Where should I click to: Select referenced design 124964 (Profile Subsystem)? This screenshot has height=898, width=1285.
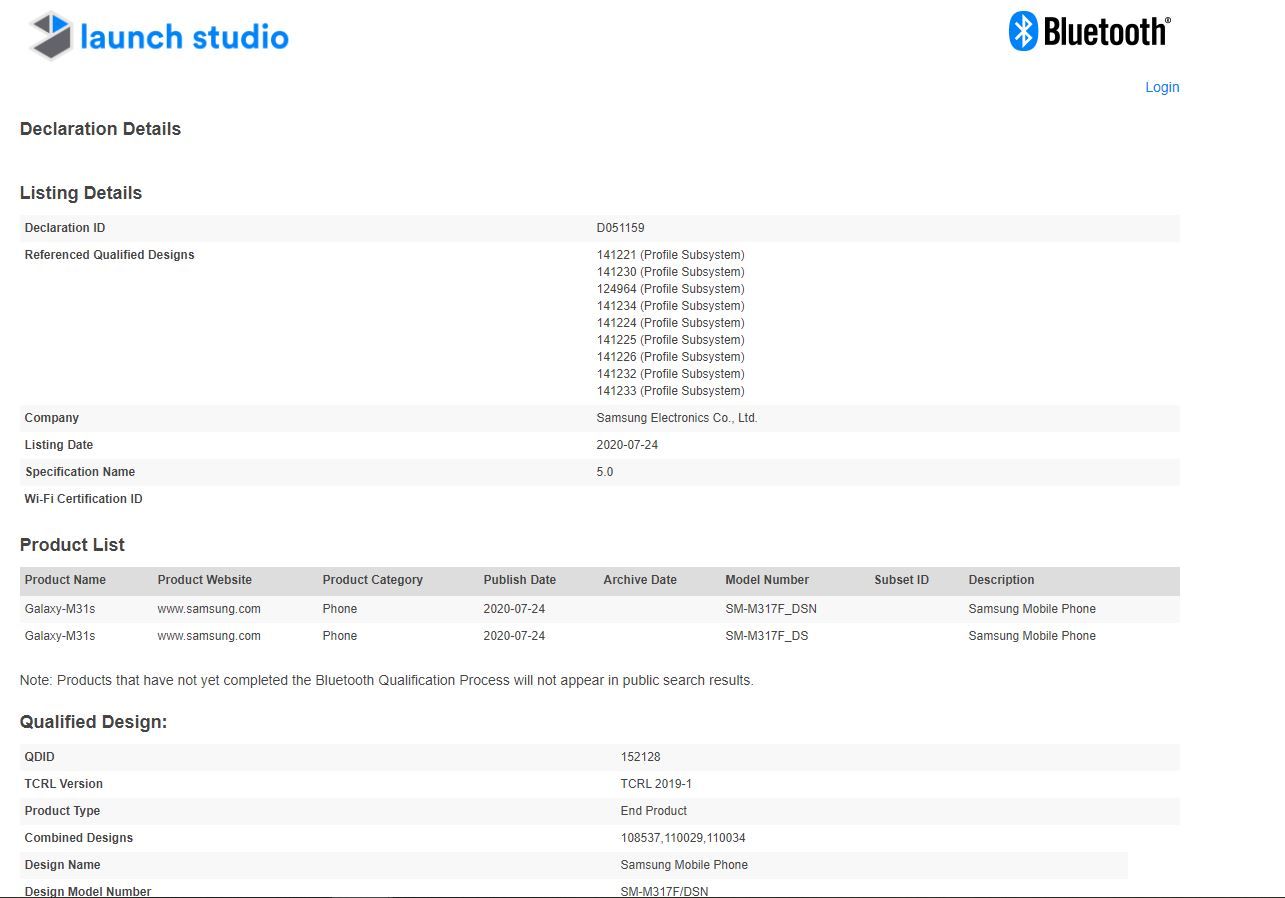[670, 289]
